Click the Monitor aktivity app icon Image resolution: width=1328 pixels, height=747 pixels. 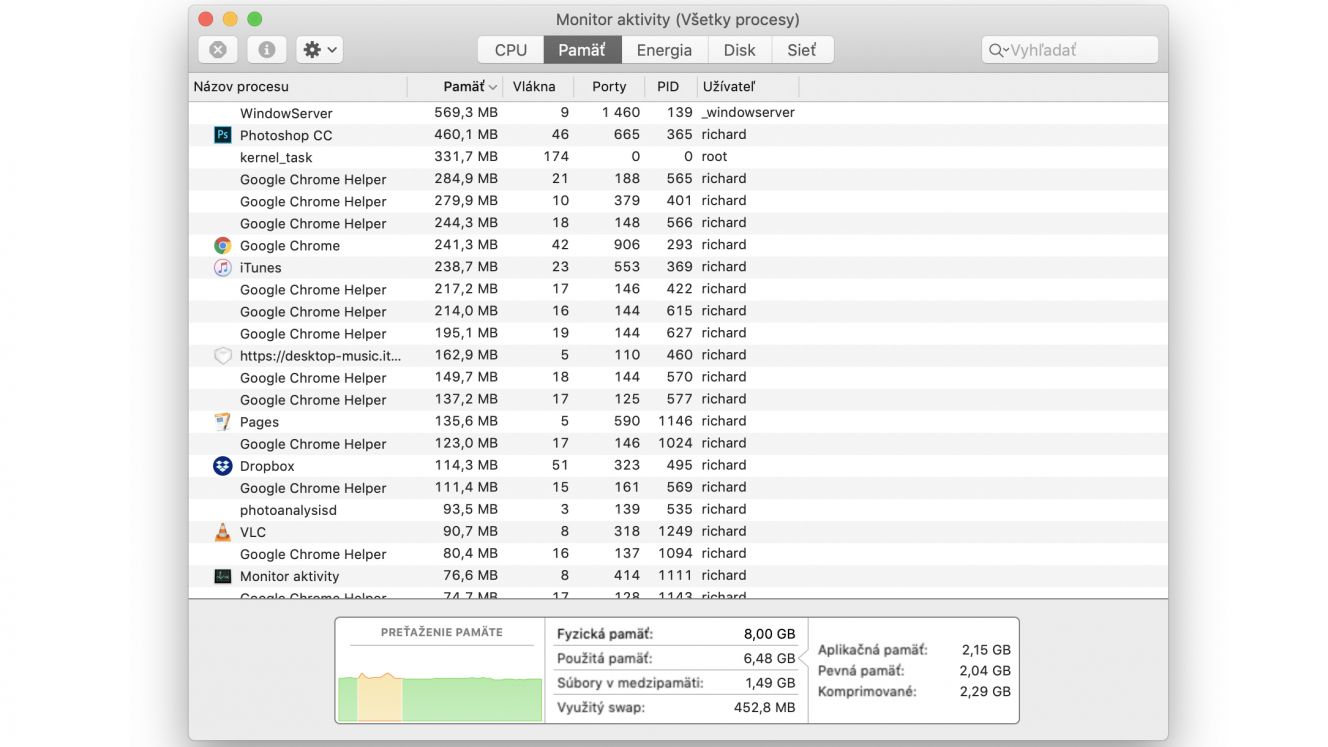(223, 576)
